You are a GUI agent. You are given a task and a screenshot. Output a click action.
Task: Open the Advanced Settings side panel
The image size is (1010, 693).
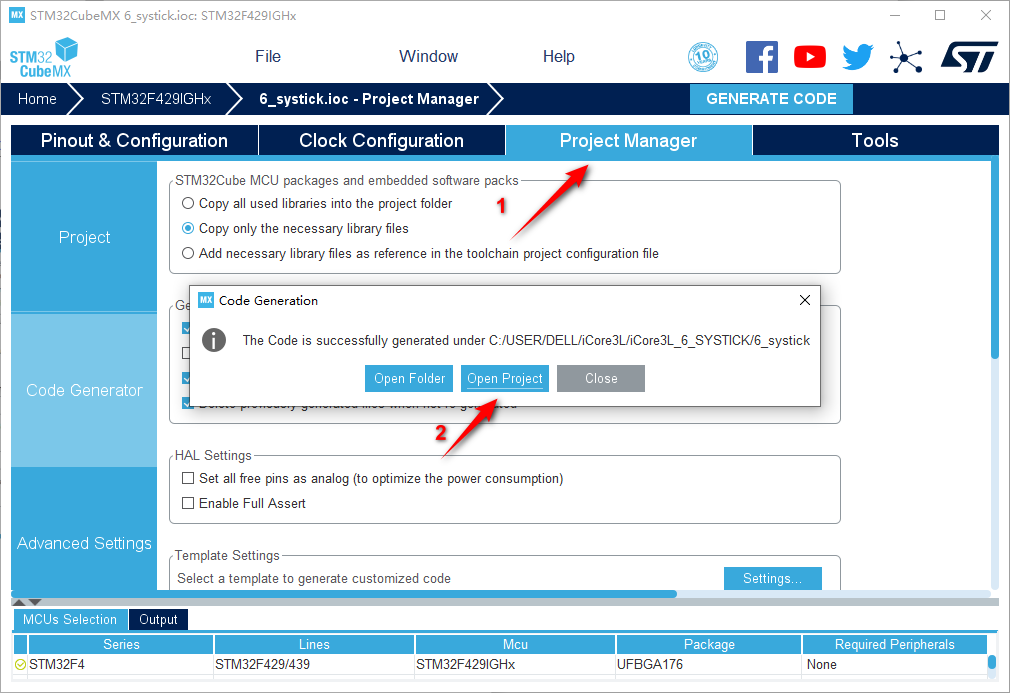tap(84, 543)
